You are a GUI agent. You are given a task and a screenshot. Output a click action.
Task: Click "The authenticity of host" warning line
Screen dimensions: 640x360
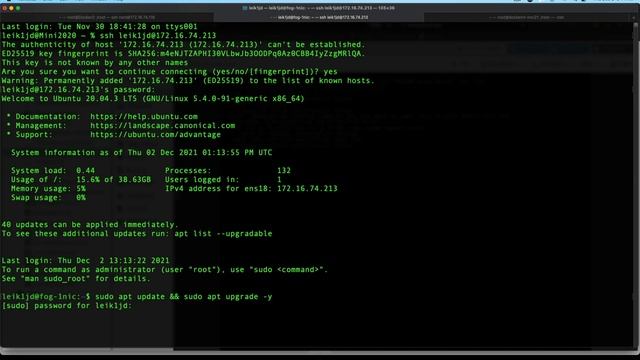click(183, 45)
